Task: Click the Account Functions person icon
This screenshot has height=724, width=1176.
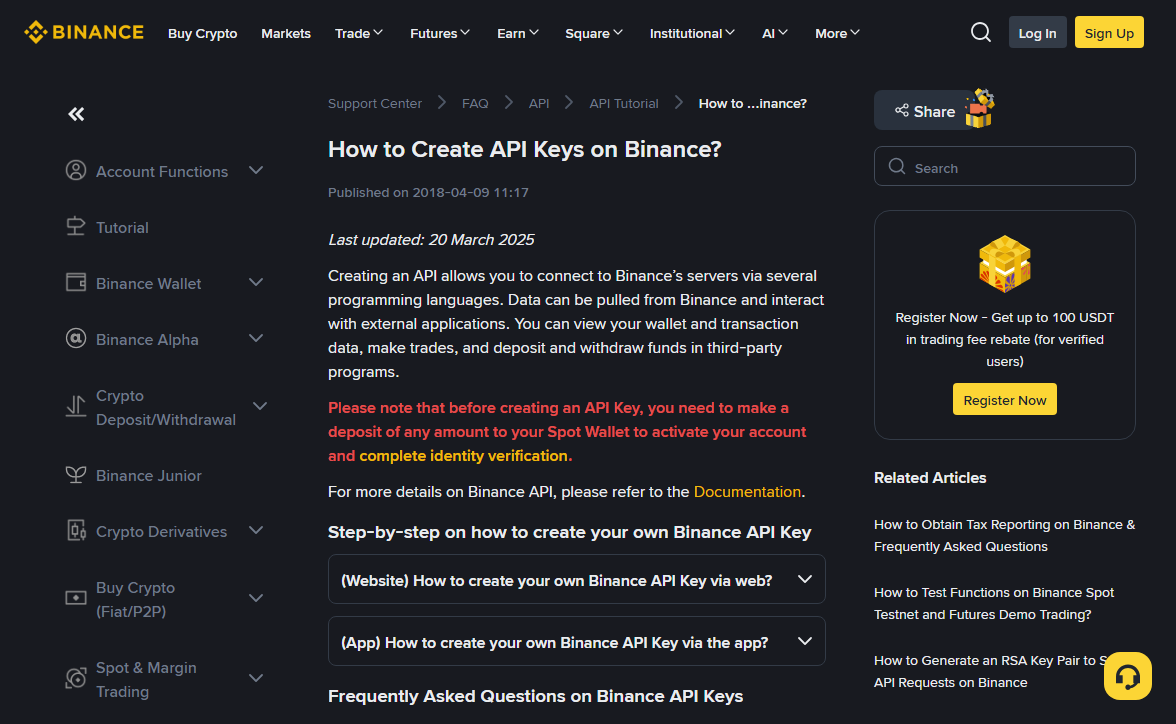Action: [x=76, y=170]
